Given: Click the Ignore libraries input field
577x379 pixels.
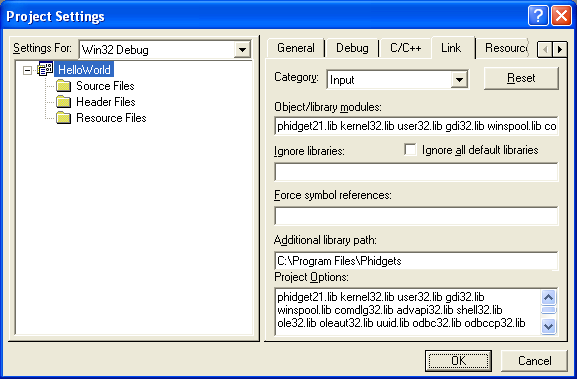Looking at the screenshot, I should tap(416, 172).
